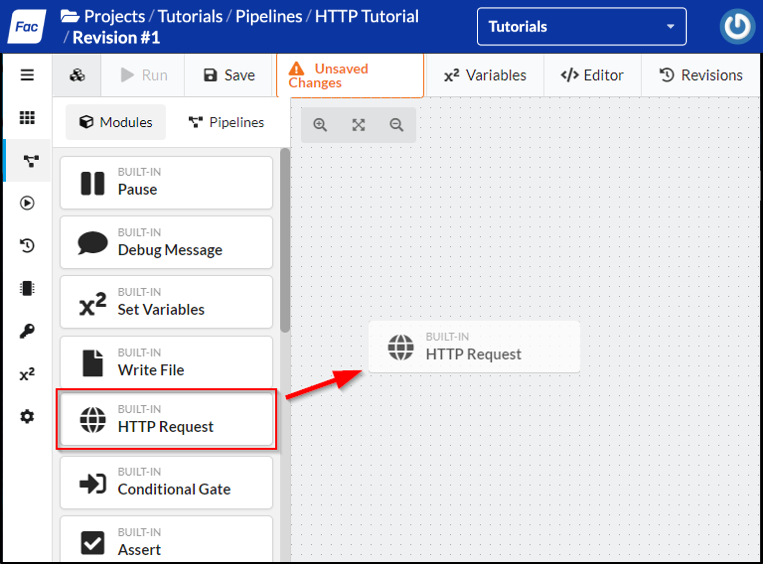Click the Projects breadcrumb link
The height and width of the screenshot is (564, 763).
(114, 16)
